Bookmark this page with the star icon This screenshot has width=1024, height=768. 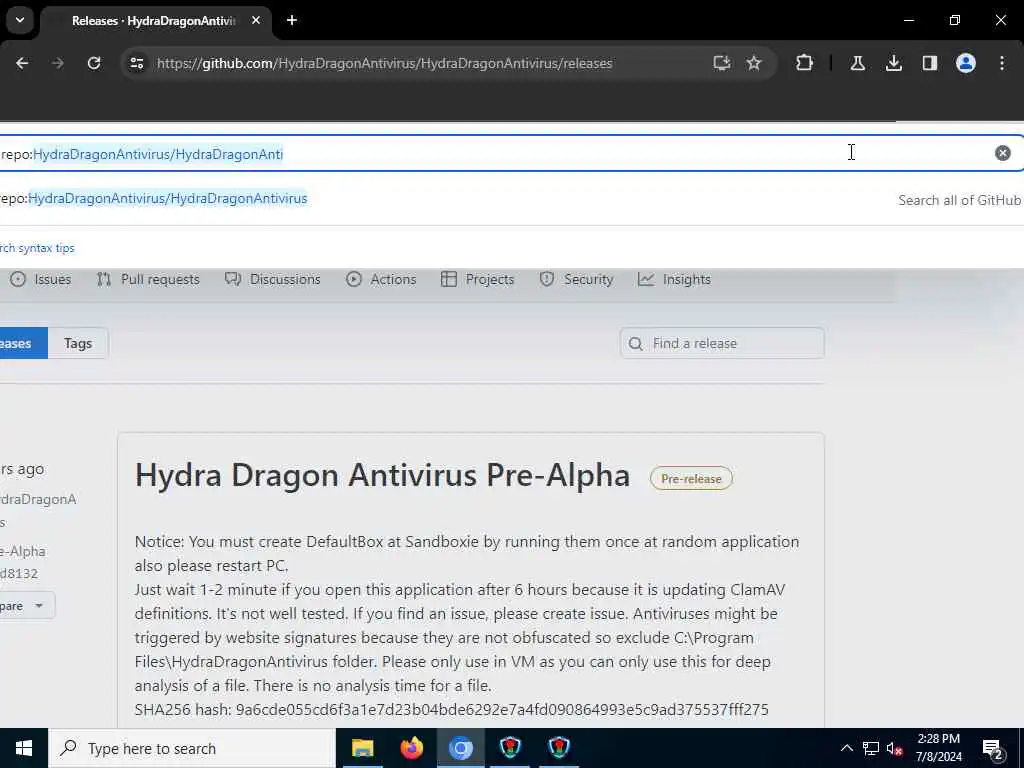pos(754,63)
